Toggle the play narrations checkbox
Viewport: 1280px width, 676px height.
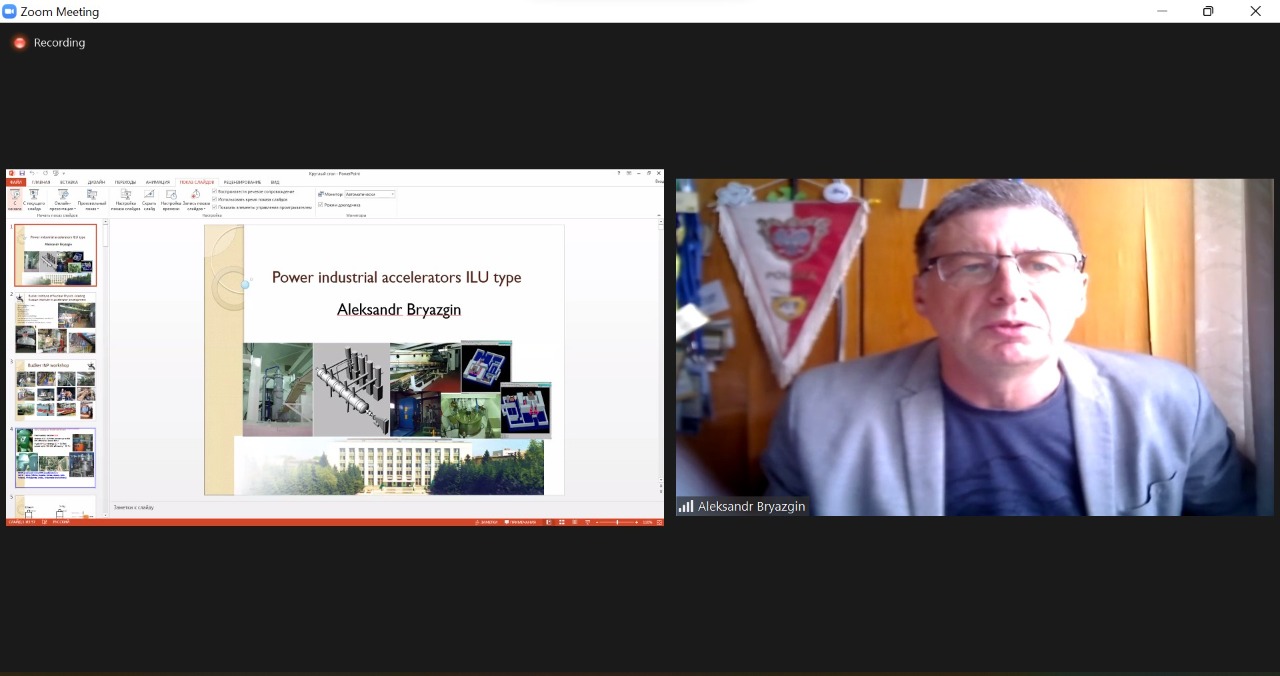215,191
